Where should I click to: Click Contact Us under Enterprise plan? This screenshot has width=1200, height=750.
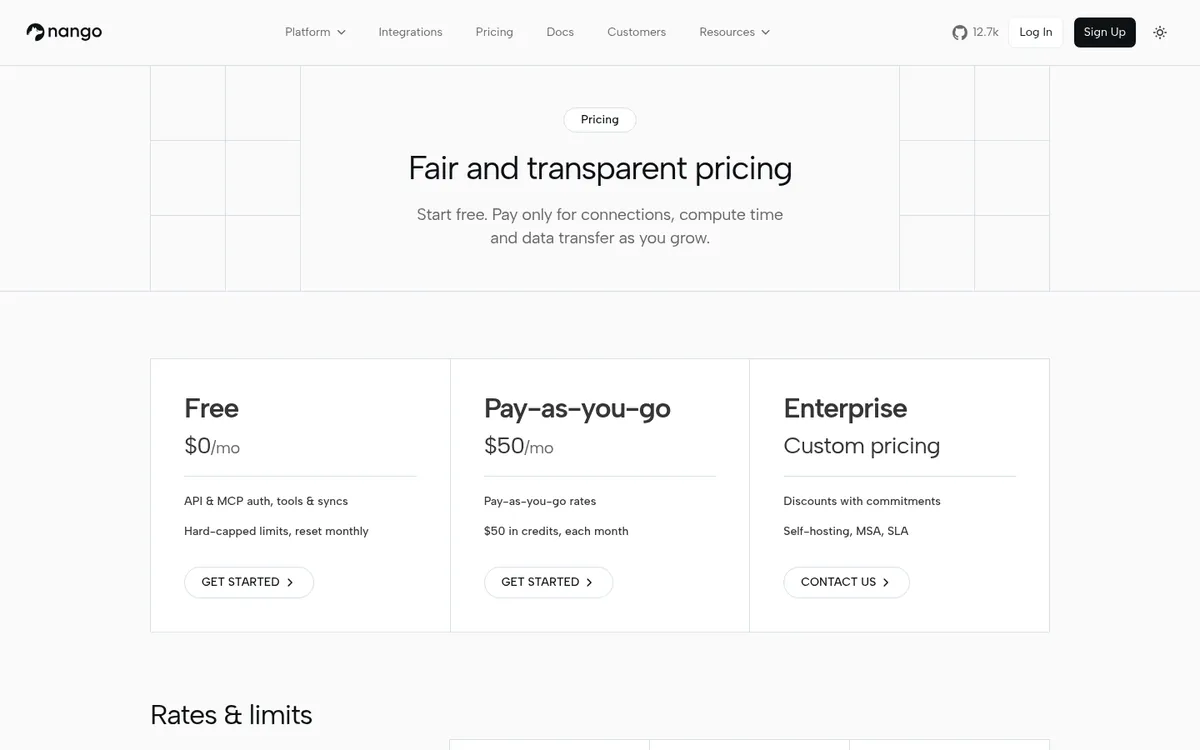tap(846, 582)
